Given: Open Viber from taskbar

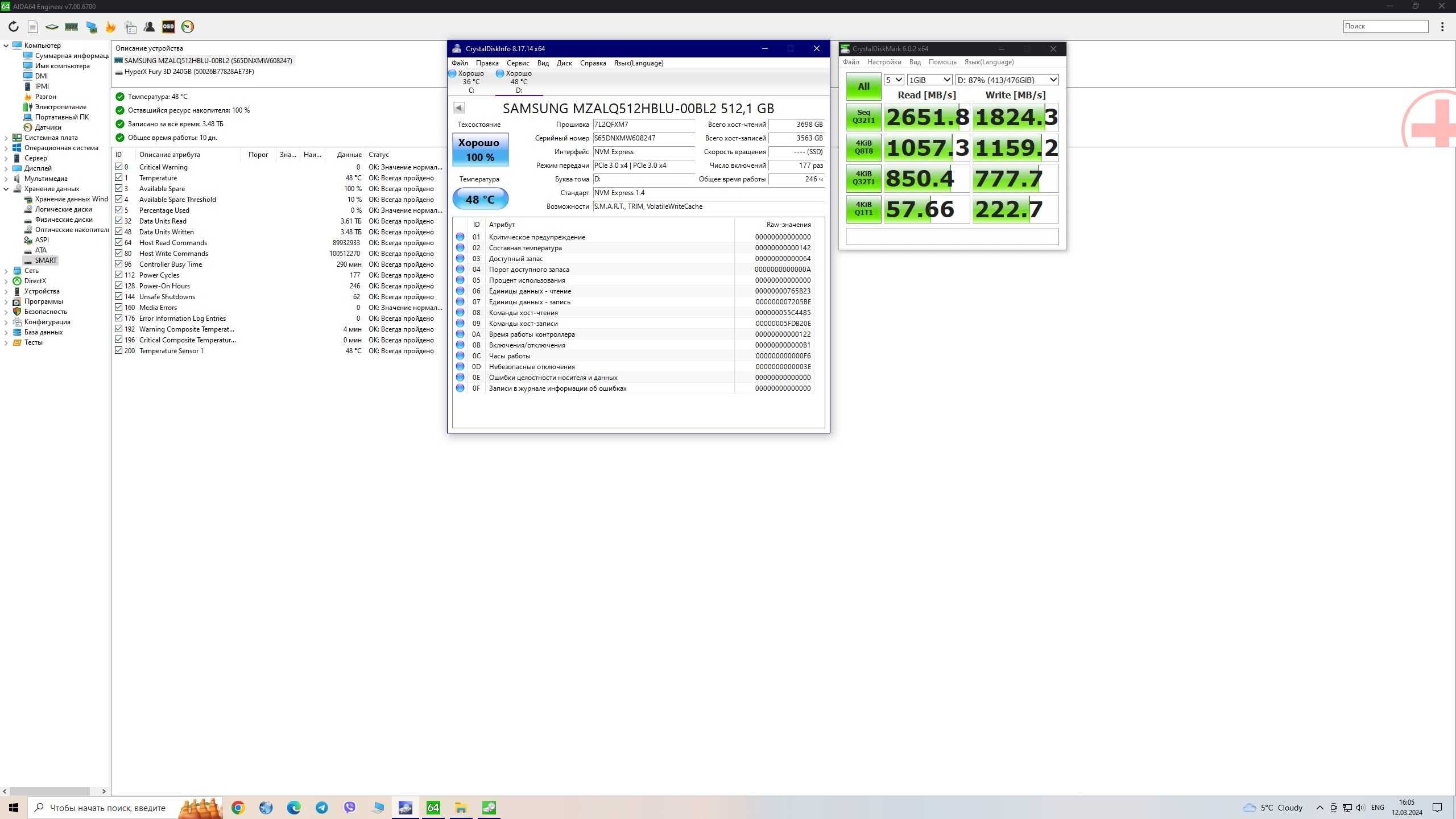Looking at the screenshot, I should coord(350,808).
